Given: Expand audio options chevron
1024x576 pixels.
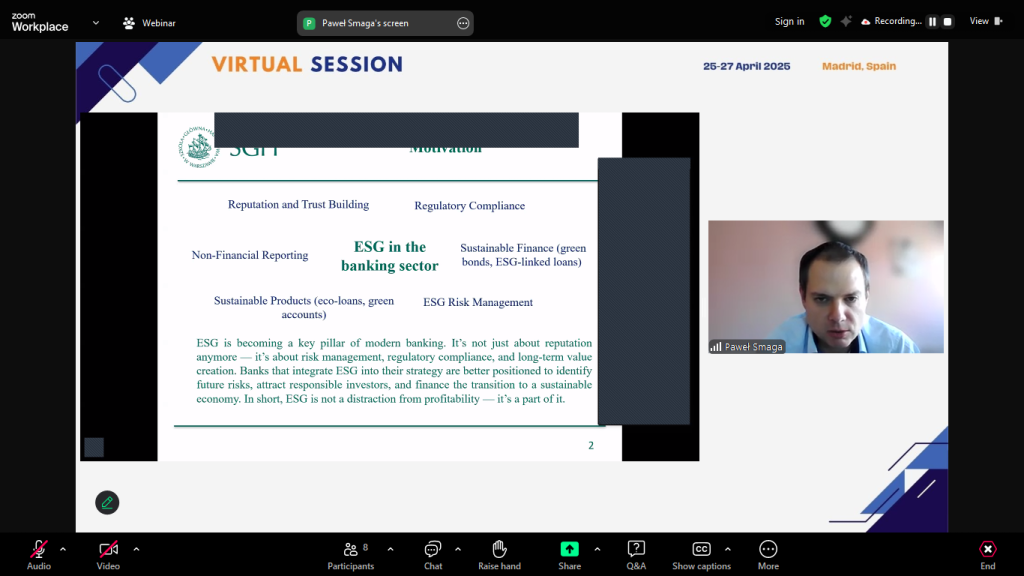Looking at the screenshot, I should pyautogui.click(x=63, y=549).
